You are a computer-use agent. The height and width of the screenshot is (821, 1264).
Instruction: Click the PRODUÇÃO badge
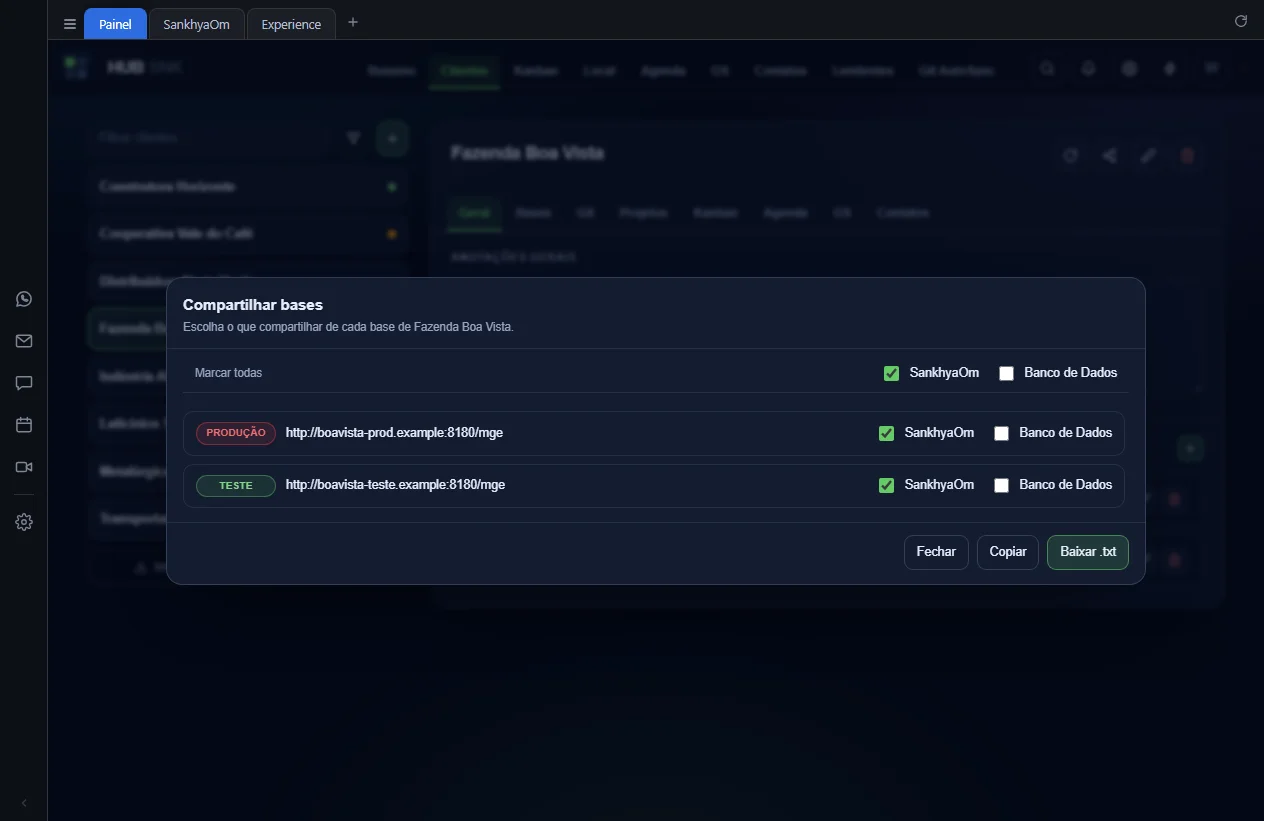[x=236, y=433]
